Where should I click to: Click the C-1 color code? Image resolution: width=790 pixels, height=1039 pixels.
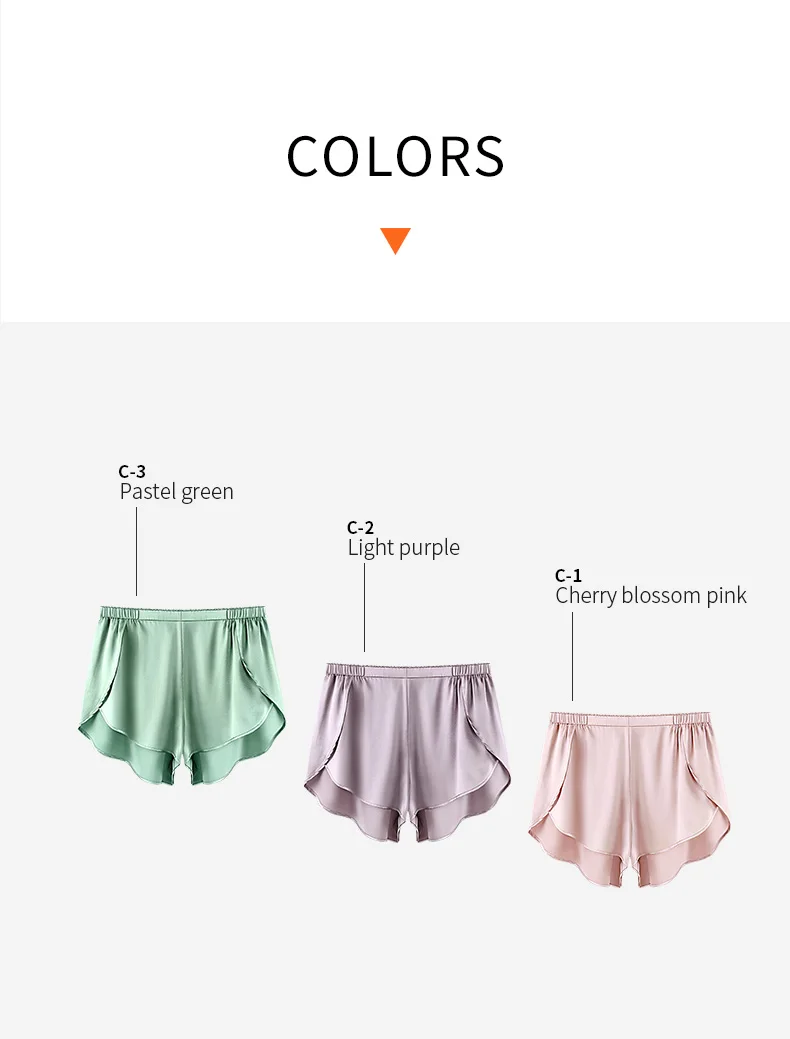coord(568,575)
